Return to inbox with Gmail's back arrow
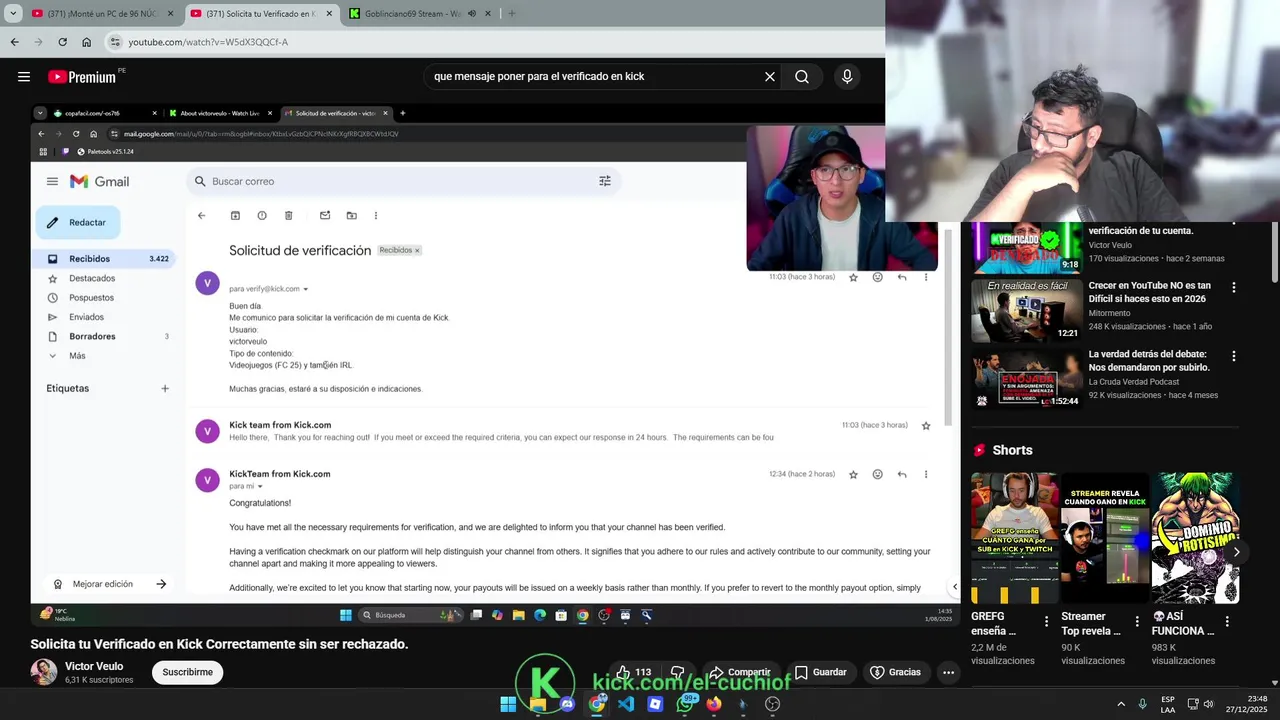Screen dimensions: 1280x720 point(201,215)
